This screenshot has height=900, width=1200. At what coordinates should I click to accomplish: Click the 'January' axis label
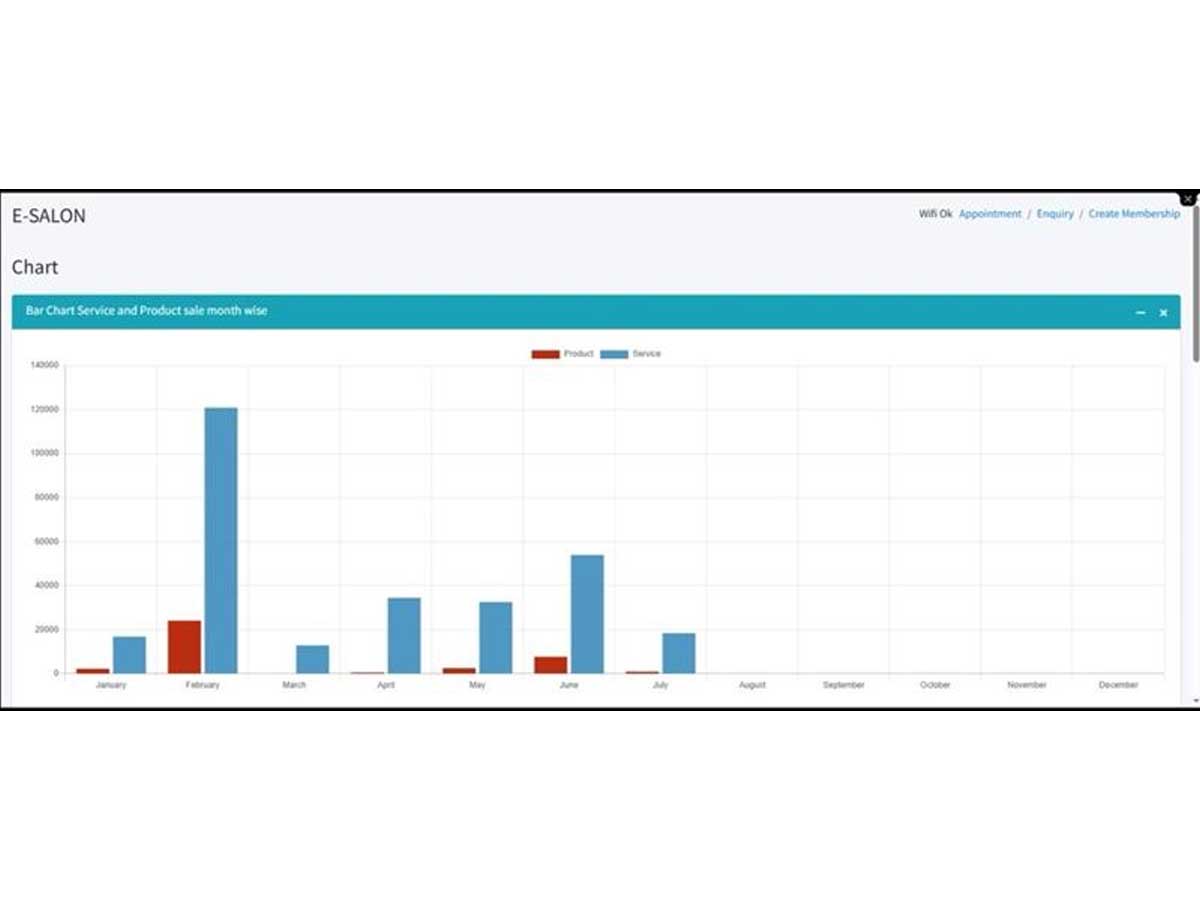111,685
